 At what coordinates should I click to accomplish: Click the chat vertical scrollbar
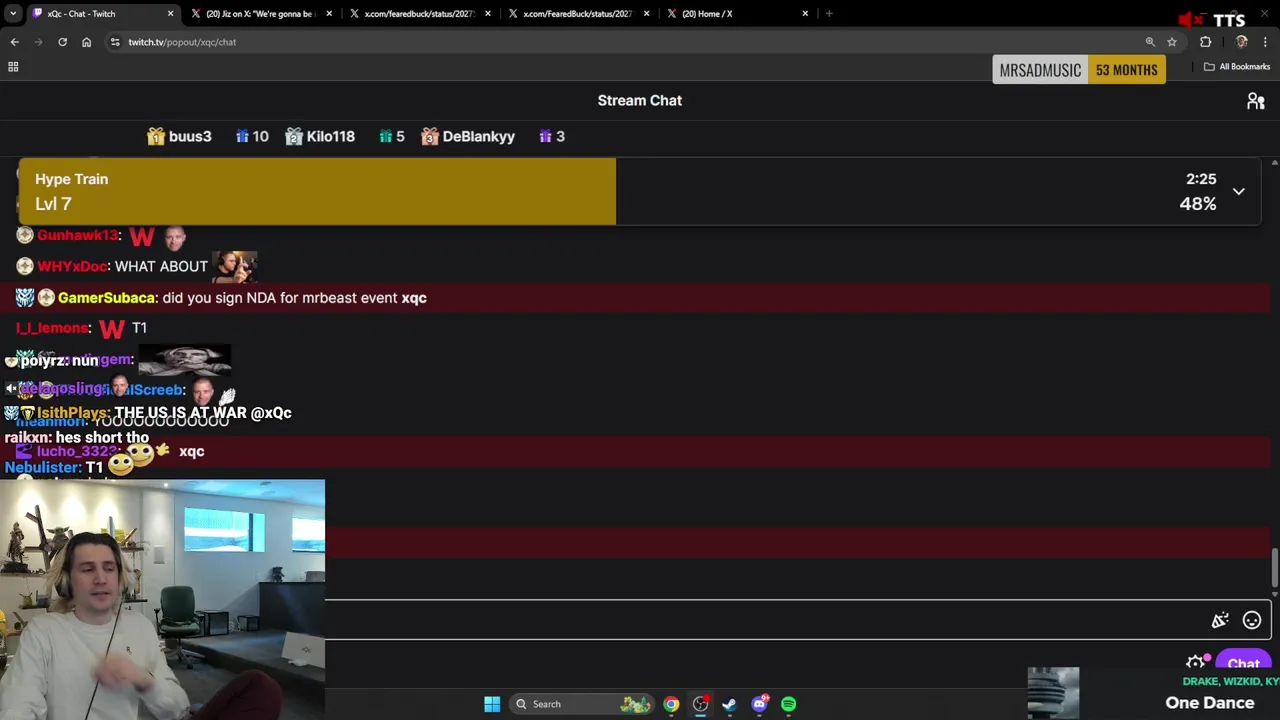[x=1274, y=568]
